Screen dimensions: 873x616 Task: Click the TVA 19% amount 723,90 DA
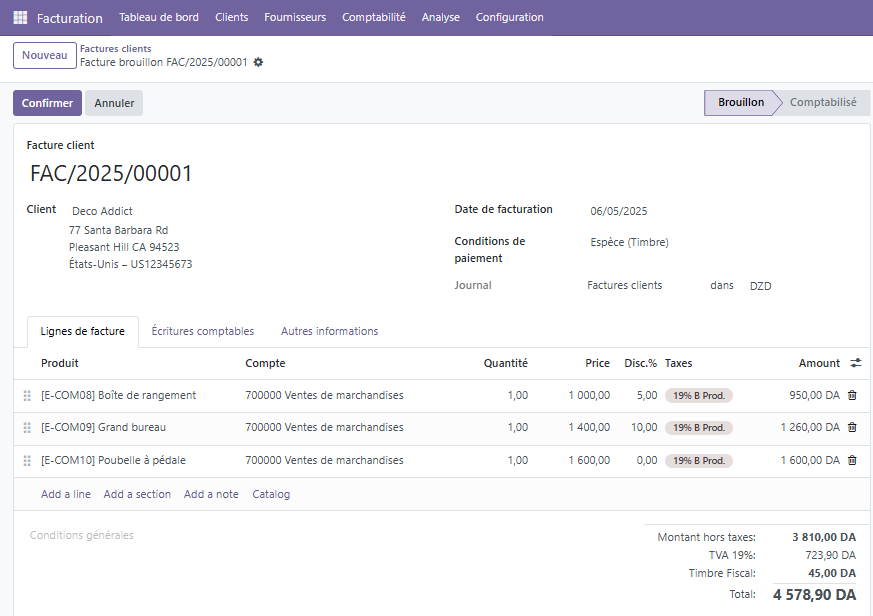(830, 555)
